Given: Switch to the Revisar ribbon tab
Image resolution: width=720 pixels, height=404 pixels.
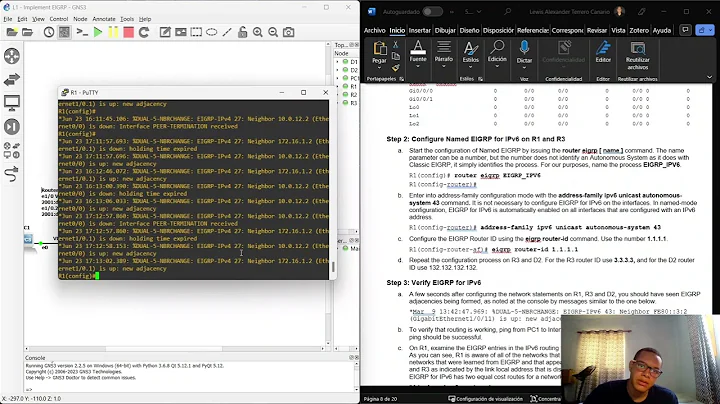Looking at the screenshot, I should coord(596,30).
